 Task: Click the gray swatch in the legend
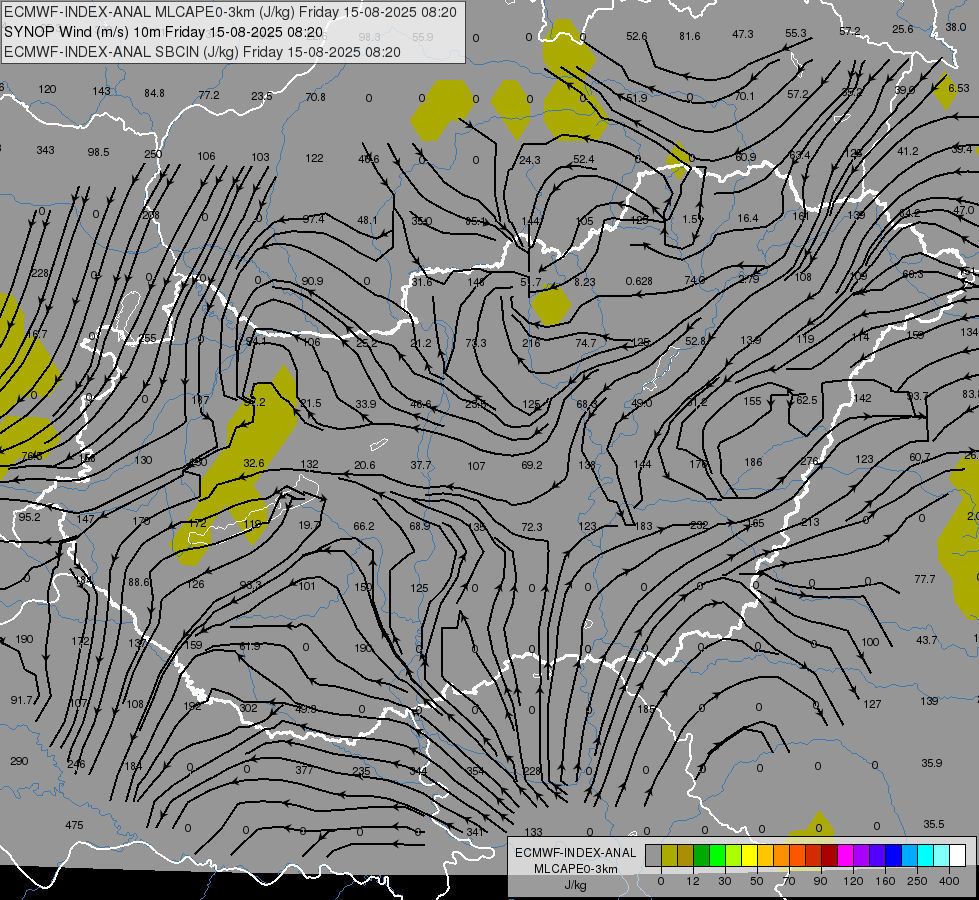[654, 855]
